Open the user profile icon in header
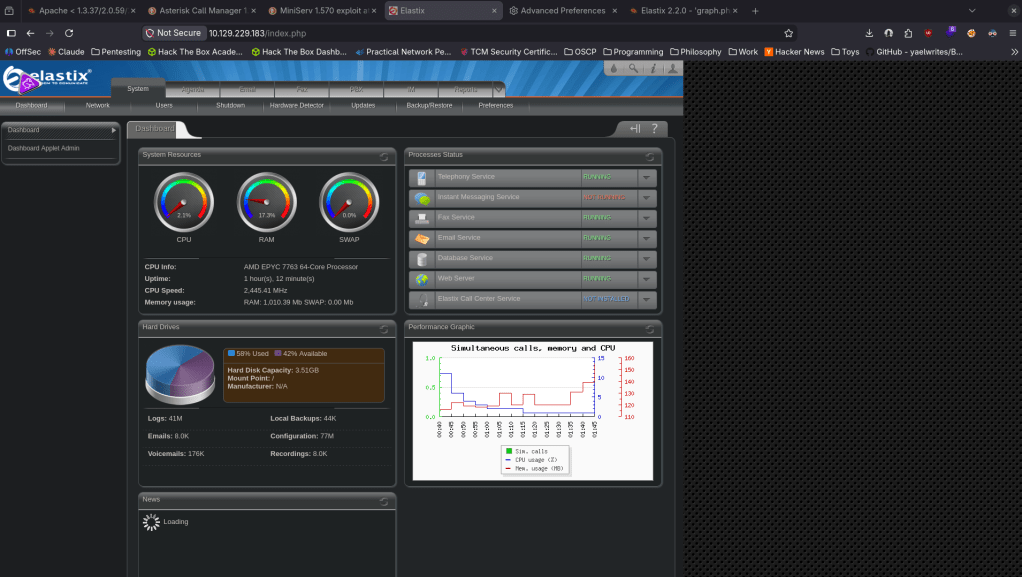The height and width of the screenshot is (577, 1022). [x=673, y=69]
